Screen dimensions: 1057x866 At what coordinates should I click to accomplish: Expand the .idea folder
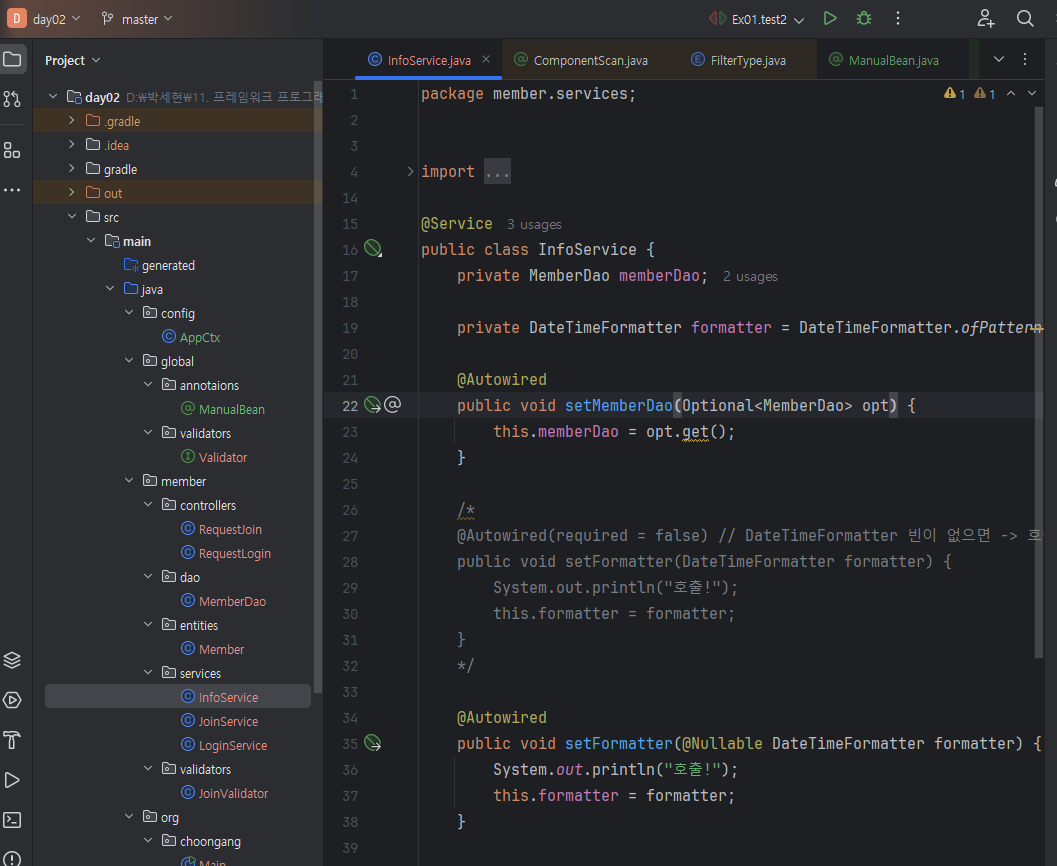(x=72, y=144)
